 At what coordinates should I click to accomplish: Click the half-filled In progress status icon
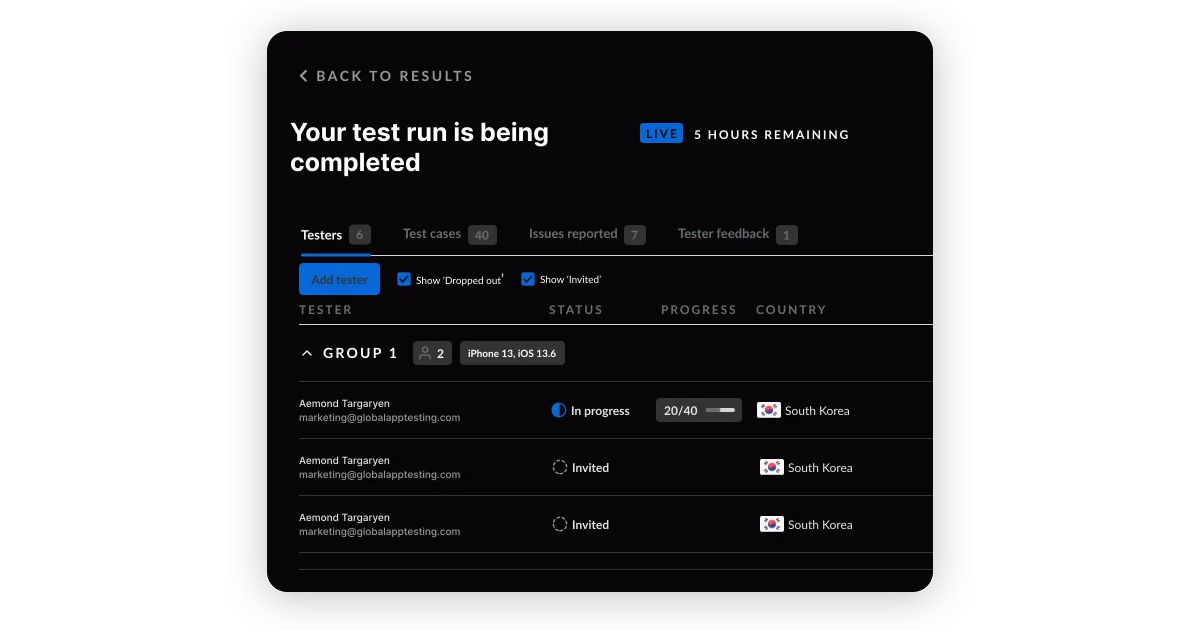[559, 410]
